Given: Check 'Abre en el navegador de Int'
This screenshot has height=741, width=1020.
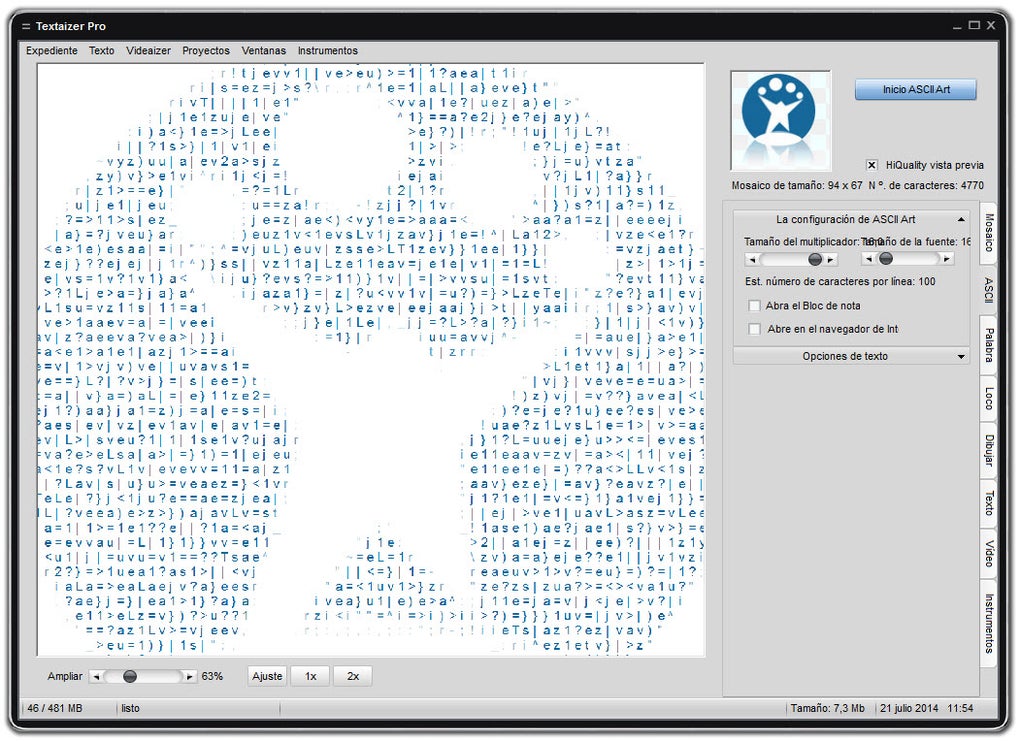Looking at the screenshot, I should tap(753, 328).
